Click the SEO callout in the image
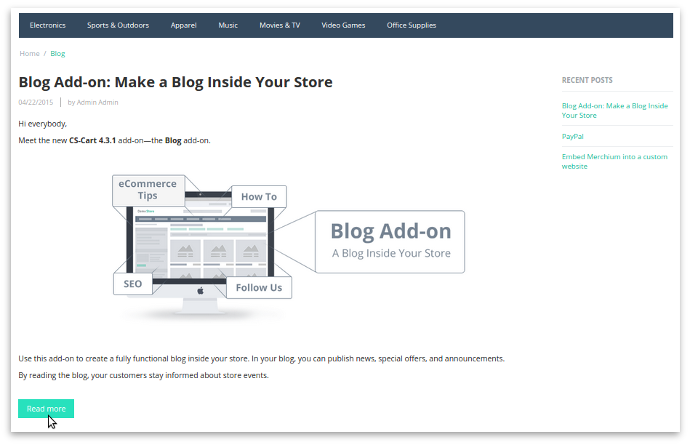690x445 pixels. click(x=133, y=284)
